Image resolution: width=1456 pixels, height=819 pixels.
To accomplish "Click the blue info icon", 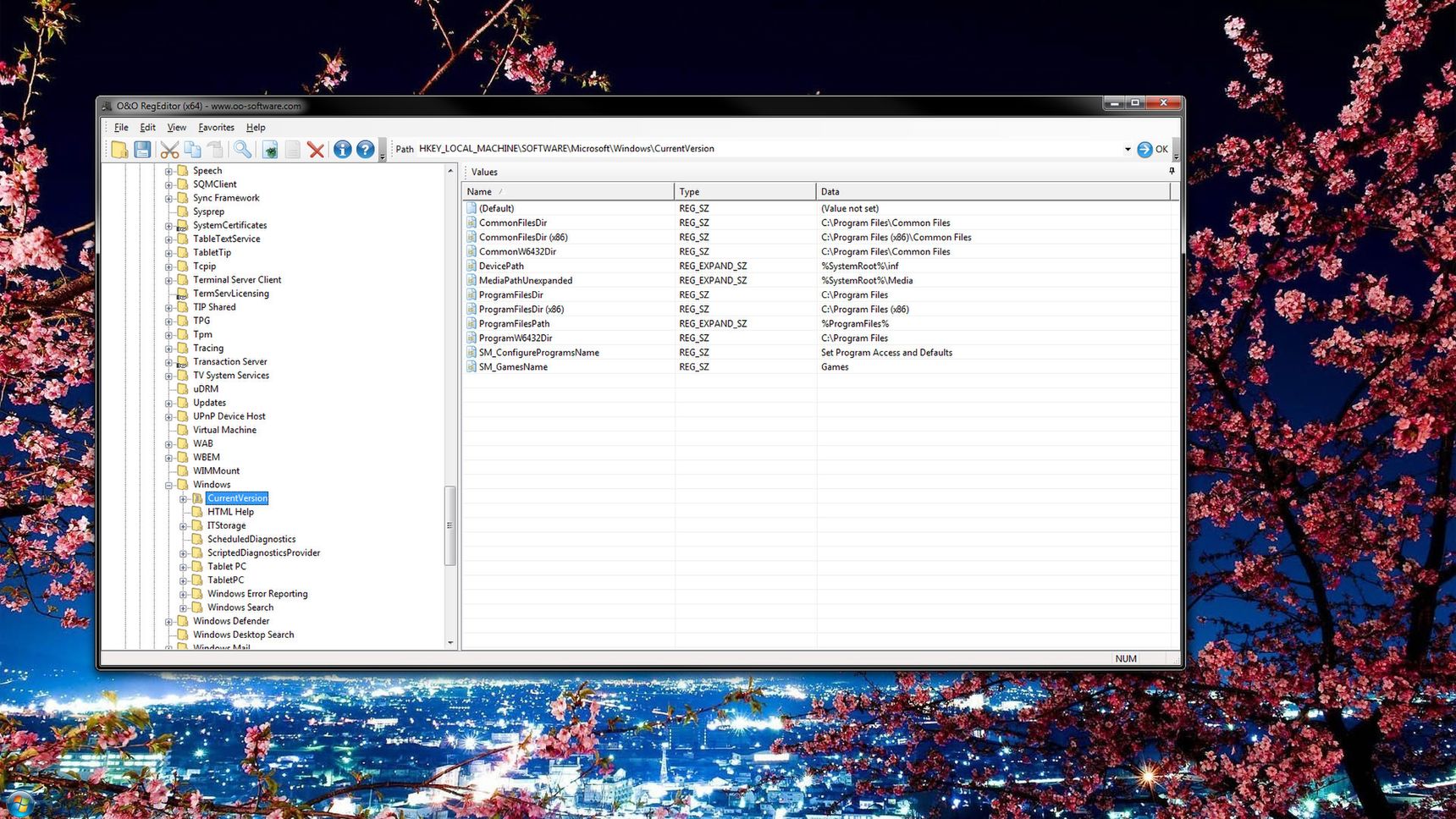I will click(342, 150).
